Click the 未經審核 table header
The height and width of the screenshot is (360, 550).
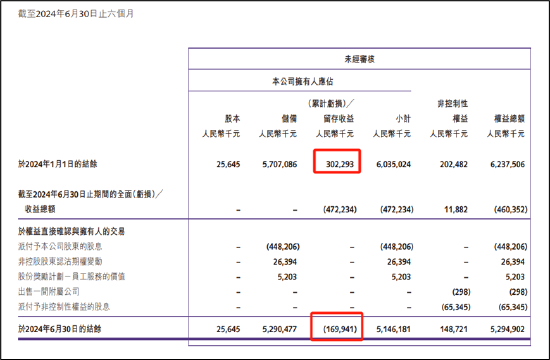point(359,59)
